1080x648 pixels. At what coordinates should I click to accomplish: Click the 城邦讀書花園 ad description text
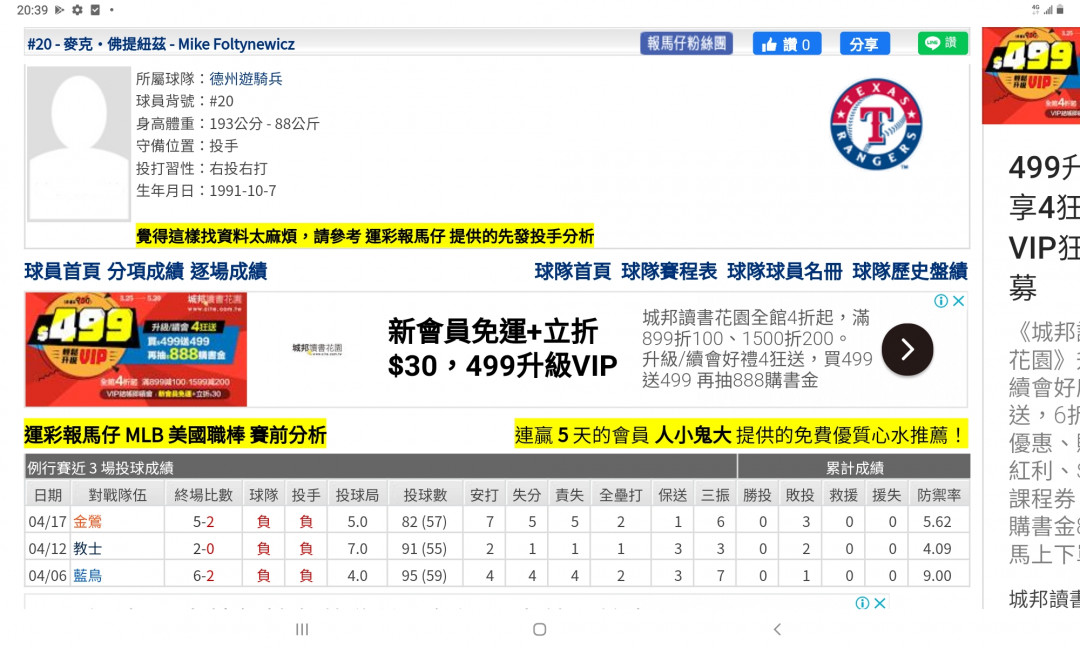tap(756, 348)
